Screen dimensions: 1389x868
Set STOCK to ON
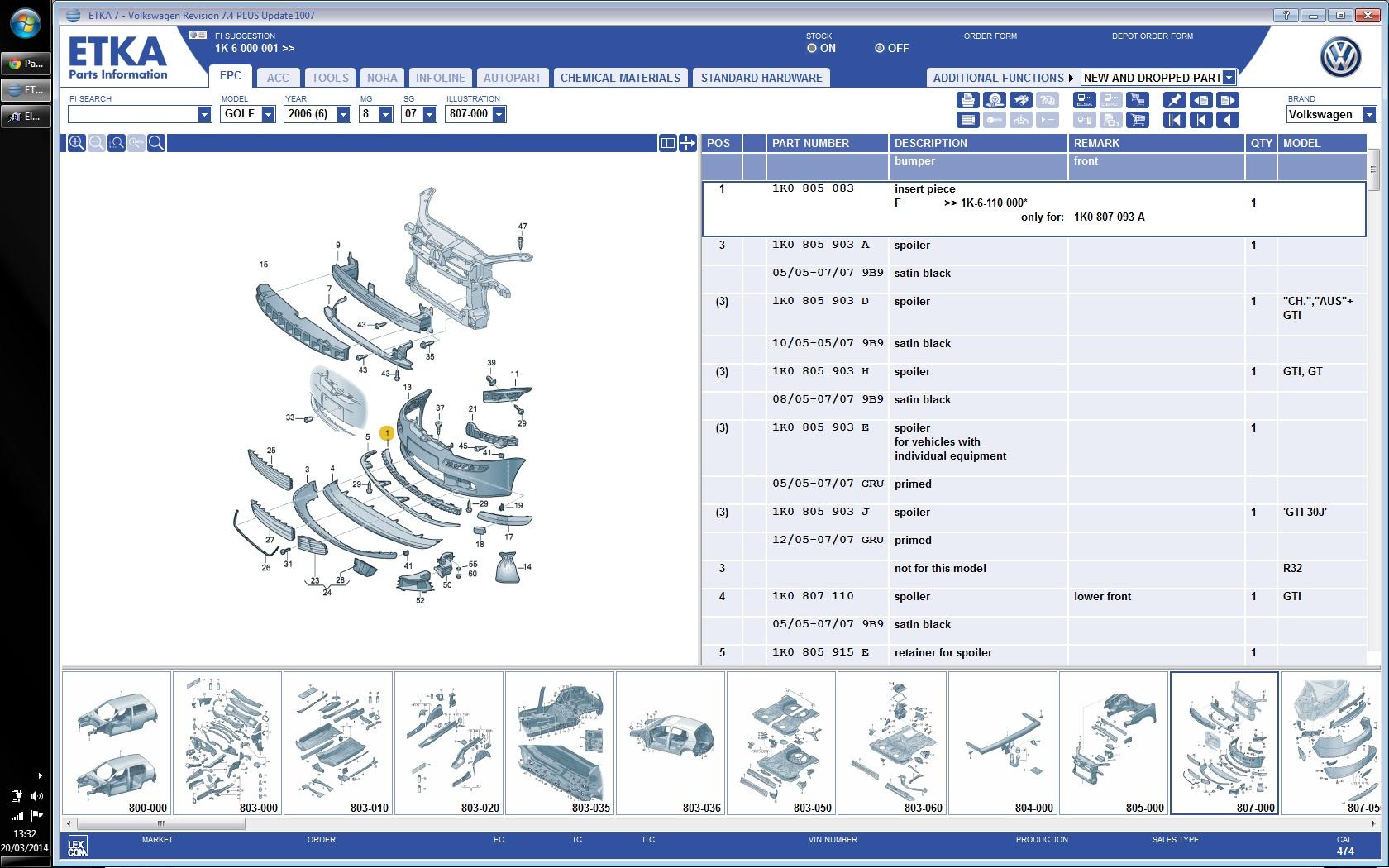(x=812, y=48)
